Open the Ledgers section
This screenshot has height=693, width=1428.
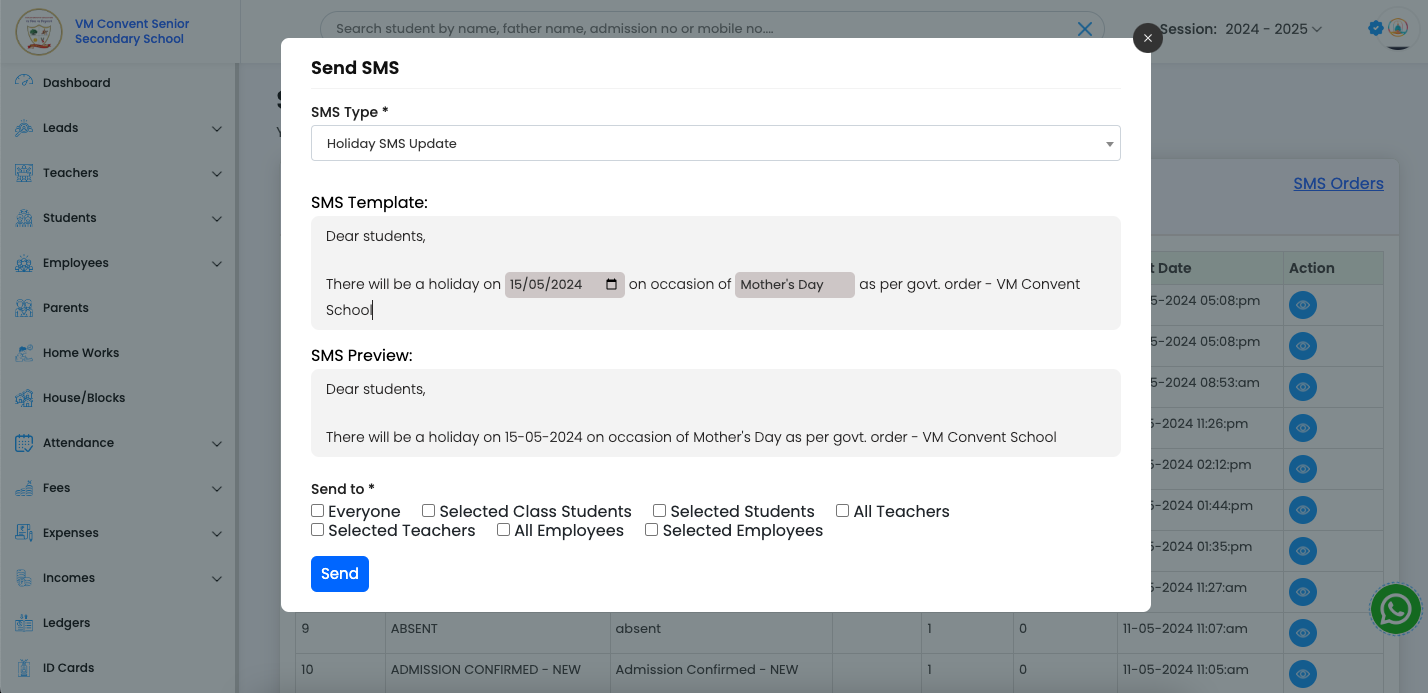tap(70, 622)
